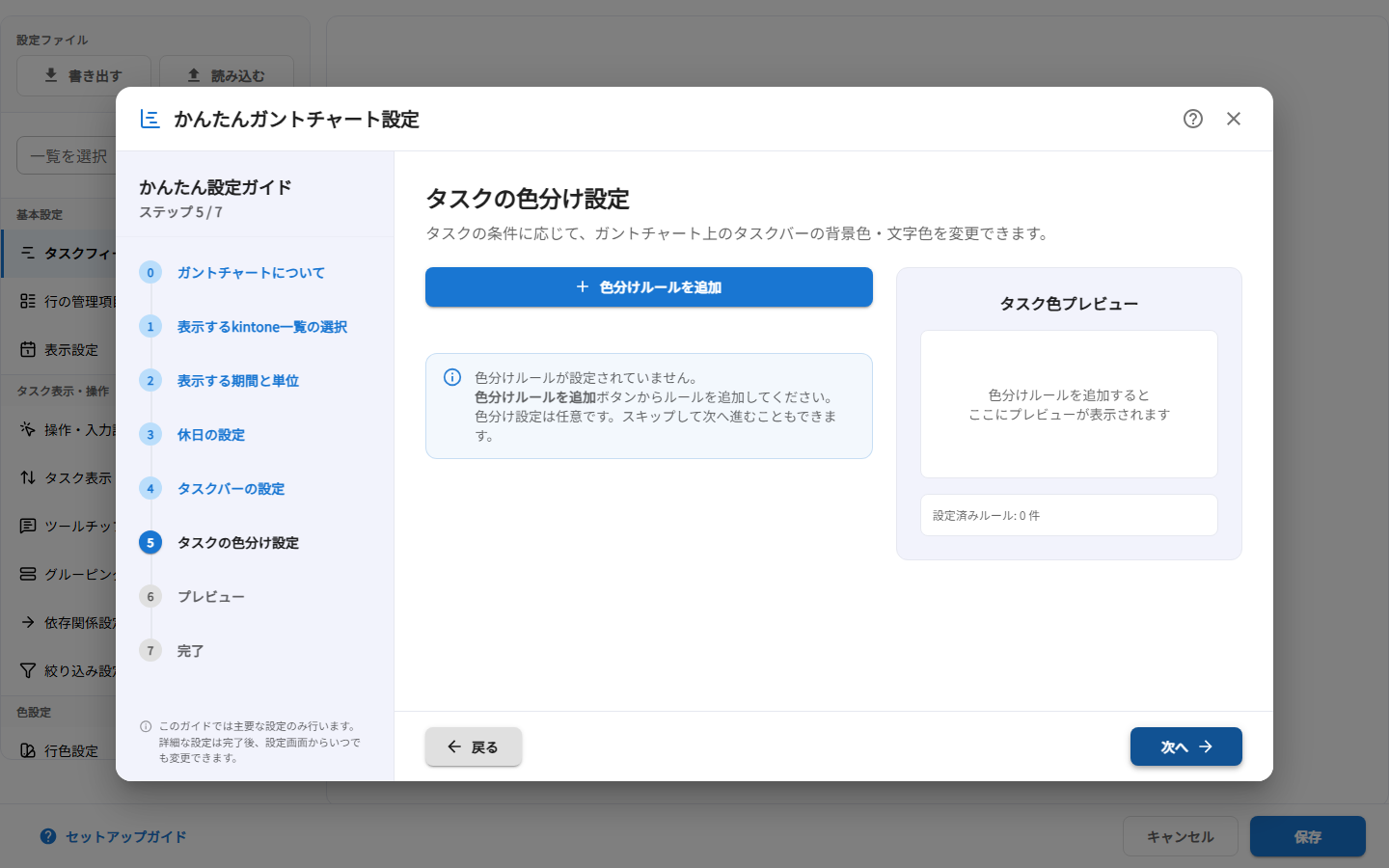Click the grouping icon in background sidebar
The width and height of the screenshot is (1389, 868).
tap(28, 574)
